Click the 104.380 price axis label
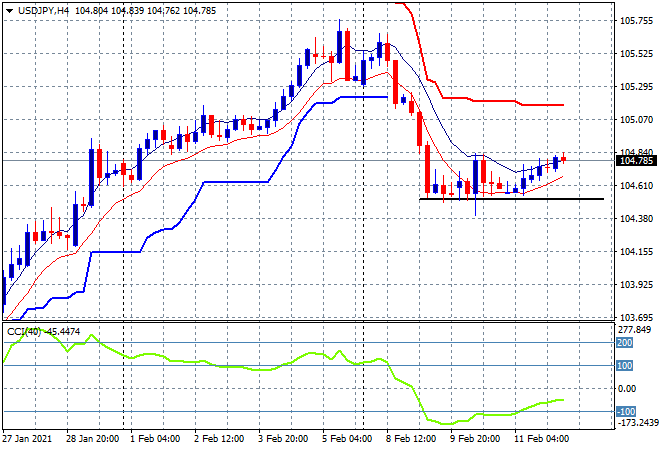 tap(636, 218)
